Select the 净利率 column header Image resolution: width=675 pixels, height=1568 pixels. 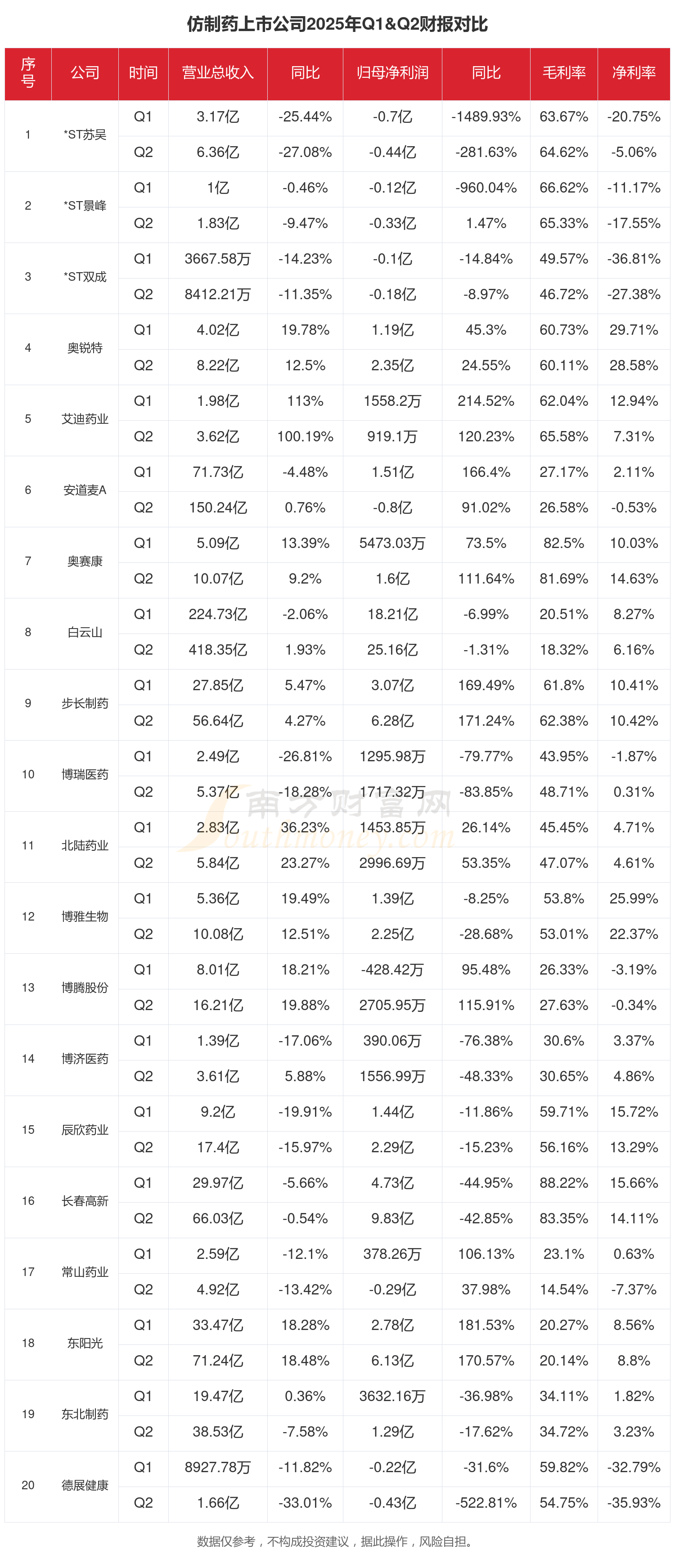[x=634, y=73]
